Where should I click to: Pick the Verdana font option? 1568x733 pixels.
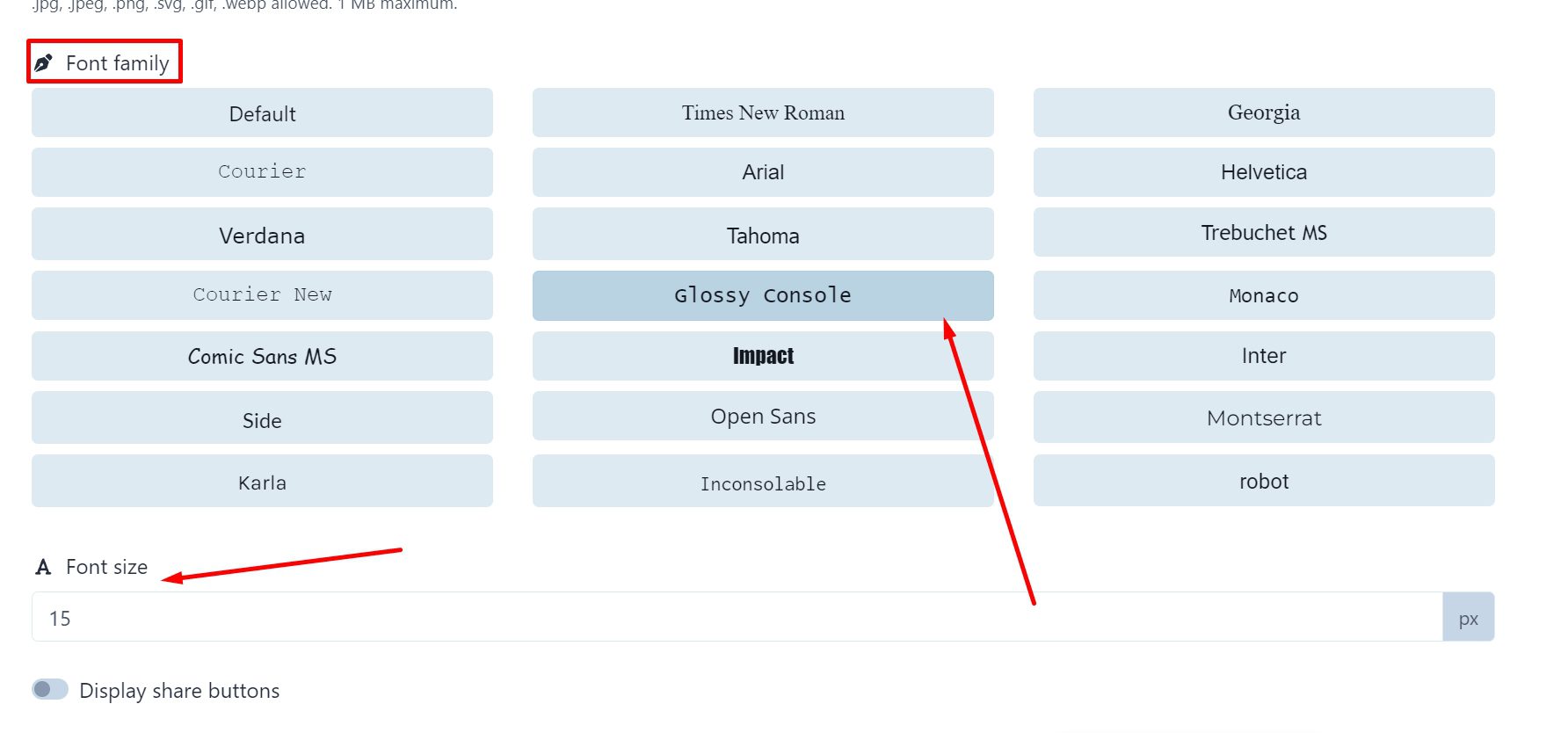[262, 235]
